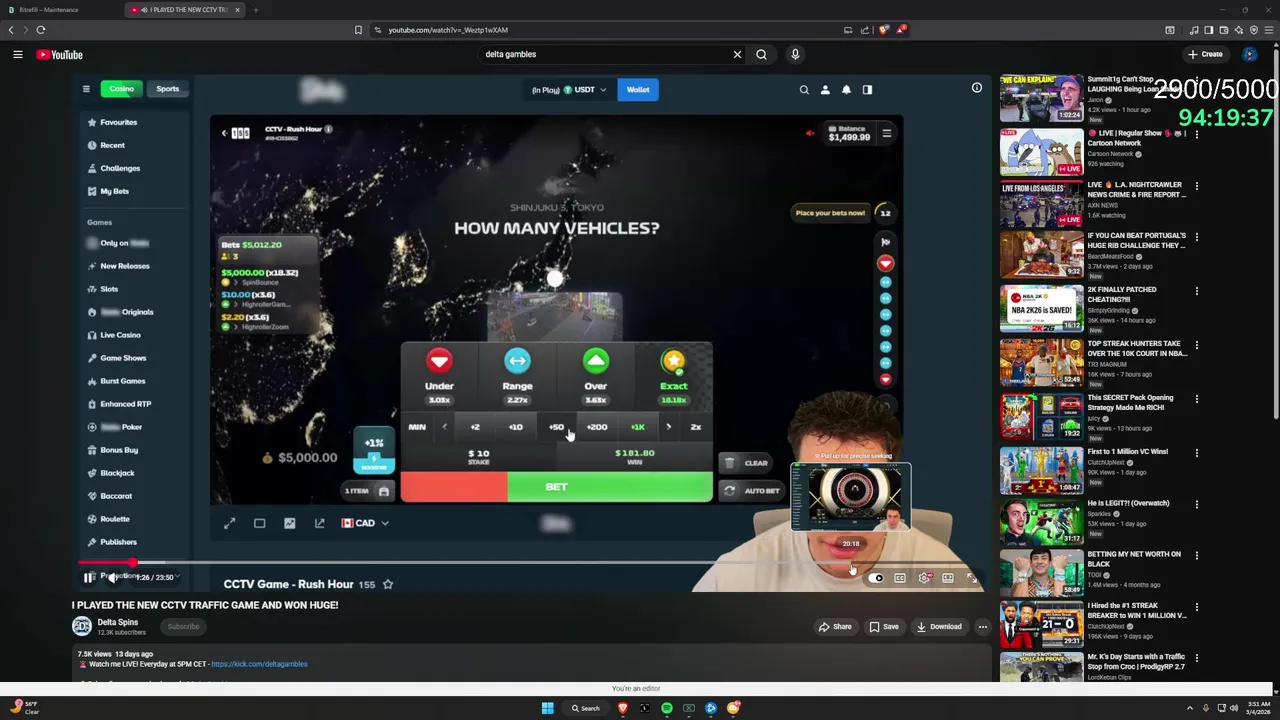
Task: Mute the YouTube video volume
Action: (x=113, y=577)
